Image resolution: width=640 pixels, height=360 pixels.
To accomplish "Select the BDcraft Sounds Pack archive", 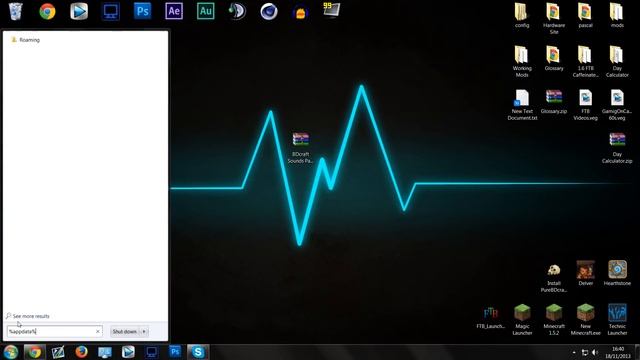I will (300, 148).
